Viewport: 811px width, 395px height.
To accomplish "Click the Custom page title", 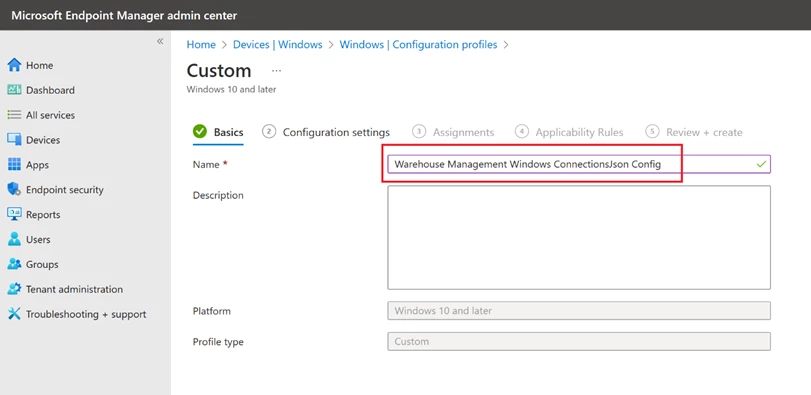I will click(x=219, y=70).
